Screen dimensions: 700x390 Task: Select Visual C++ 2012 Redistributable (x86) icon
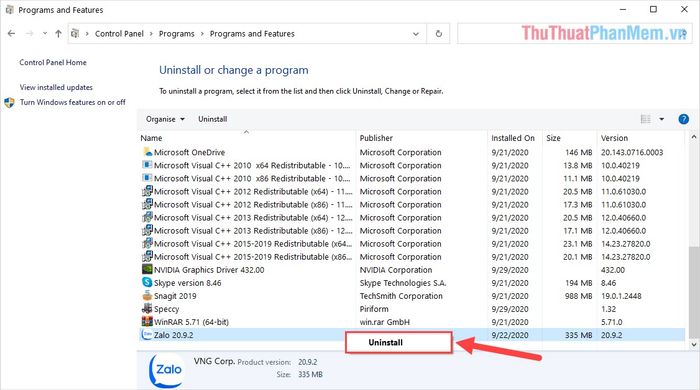pos(147,204)
